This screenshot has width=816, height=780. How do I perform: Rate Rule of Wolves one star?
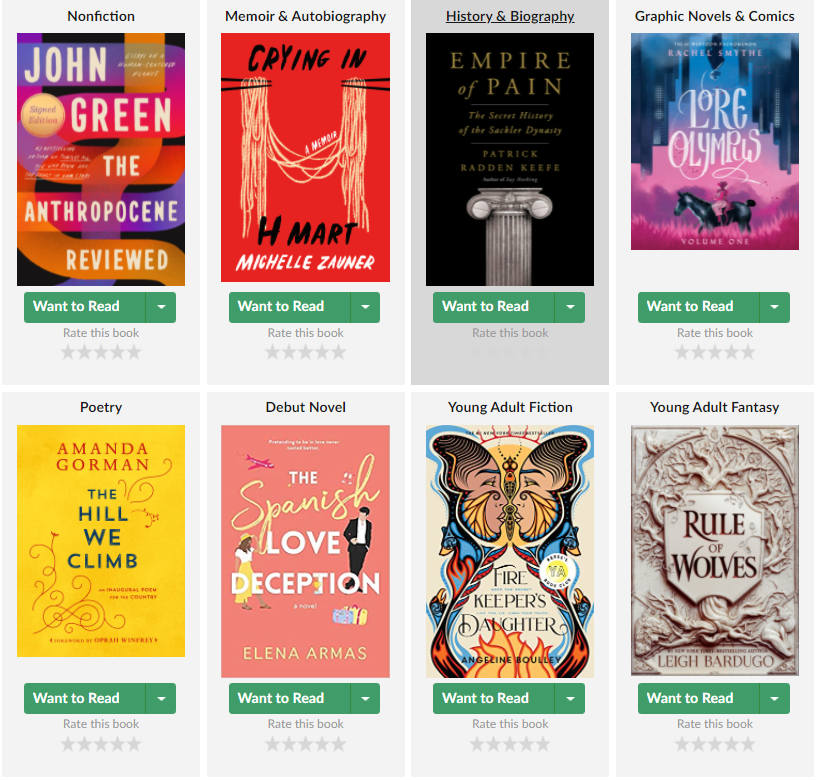tap(682, 744)
